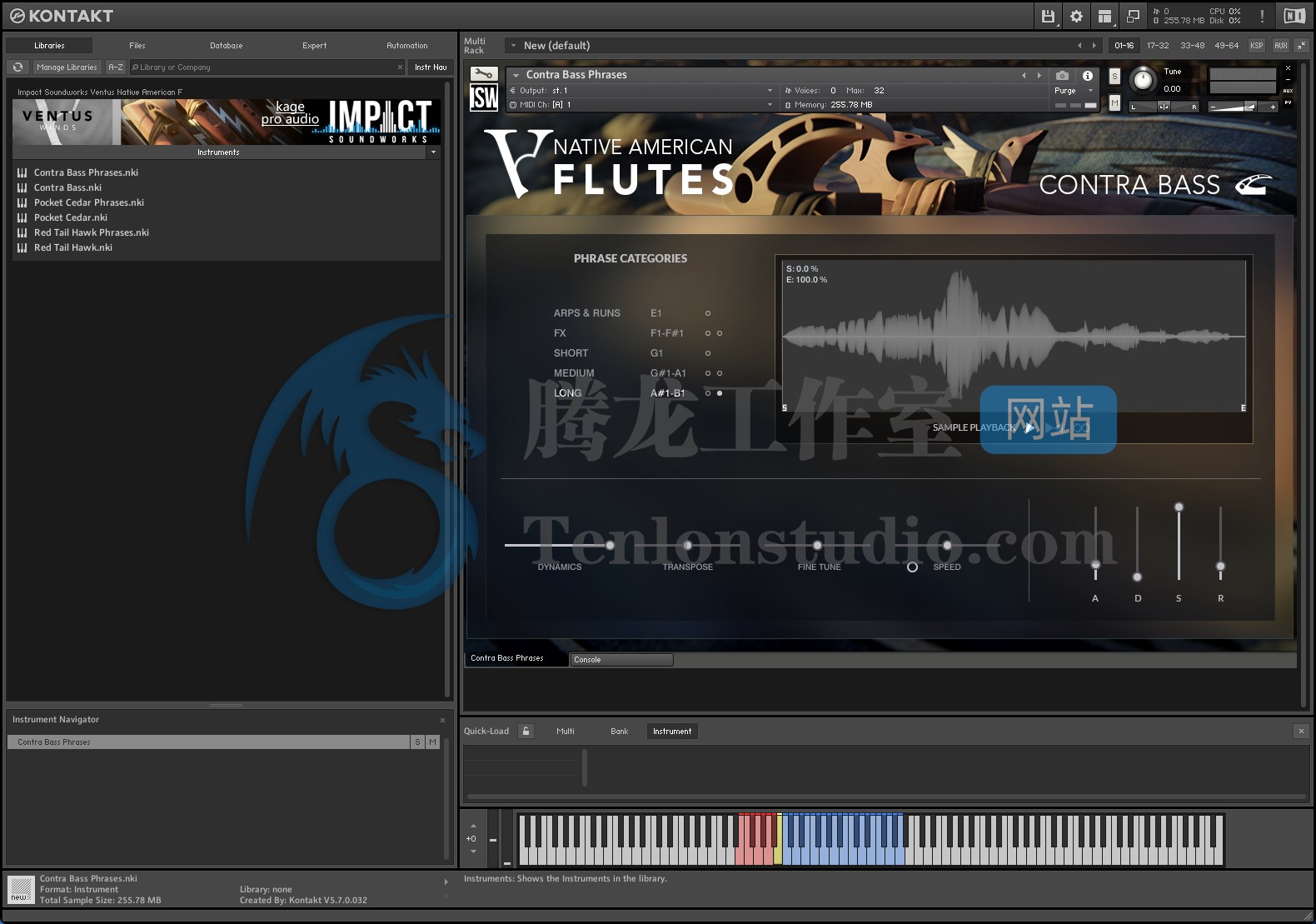Click the Instr Nav button
1316x924 pixels.
[x=431, y=67]
